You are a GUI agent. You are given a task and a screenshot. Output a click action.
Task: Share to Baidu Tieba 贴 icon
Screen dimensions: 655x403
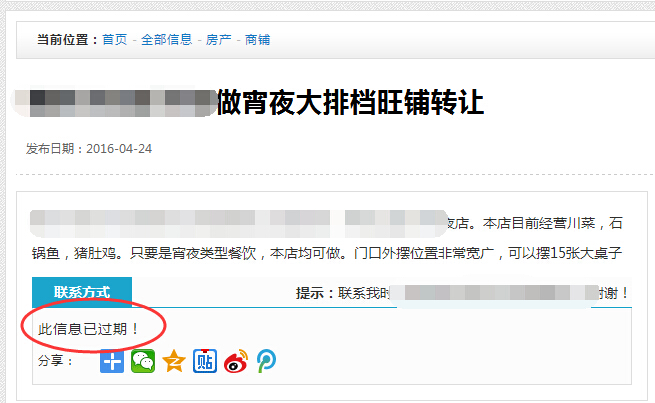[205, 361]
